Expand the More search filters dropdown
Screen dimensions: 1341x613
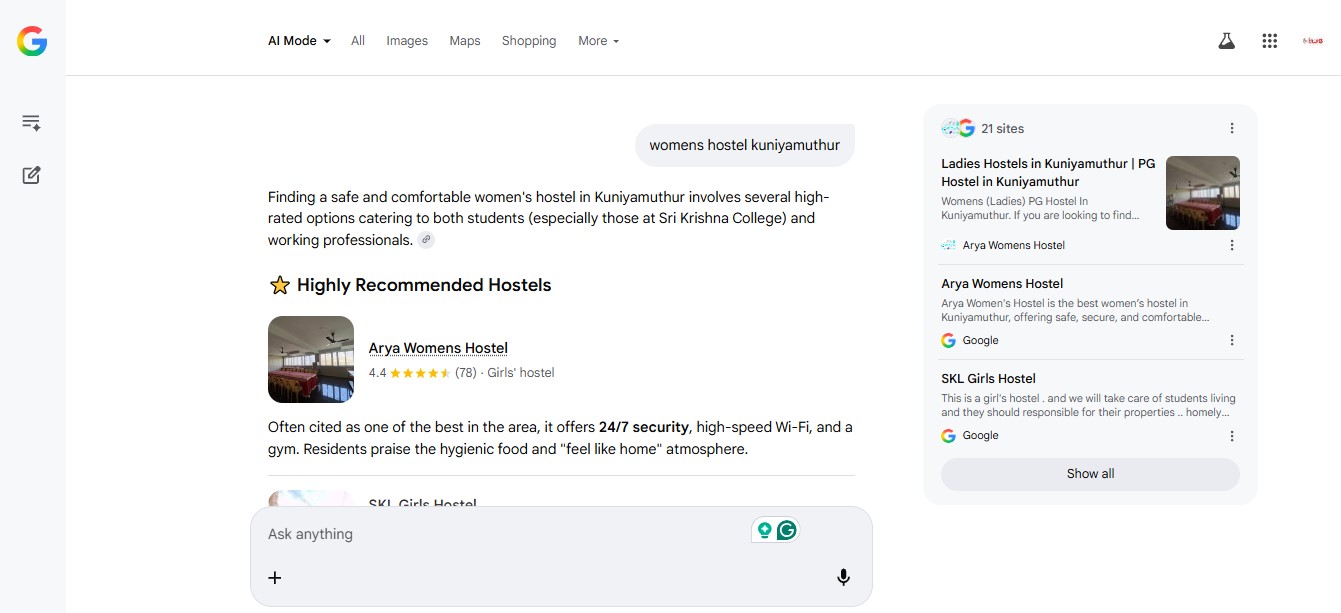click(x=599, y=41)
